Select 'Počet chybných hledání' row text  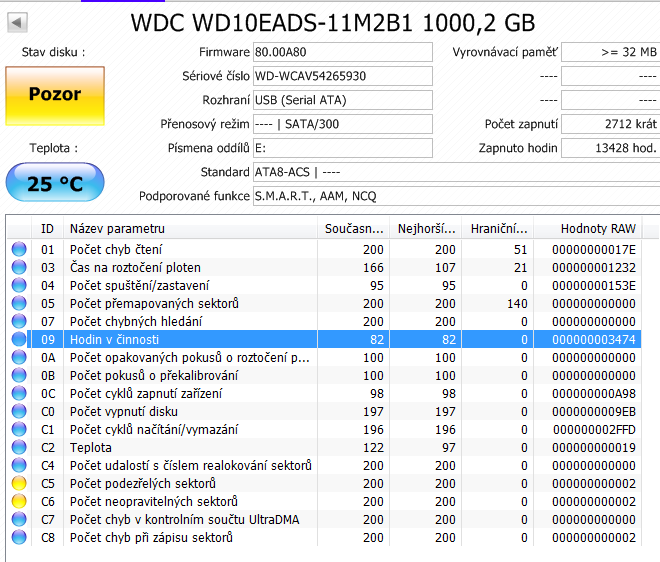click(x=136, y=322)
